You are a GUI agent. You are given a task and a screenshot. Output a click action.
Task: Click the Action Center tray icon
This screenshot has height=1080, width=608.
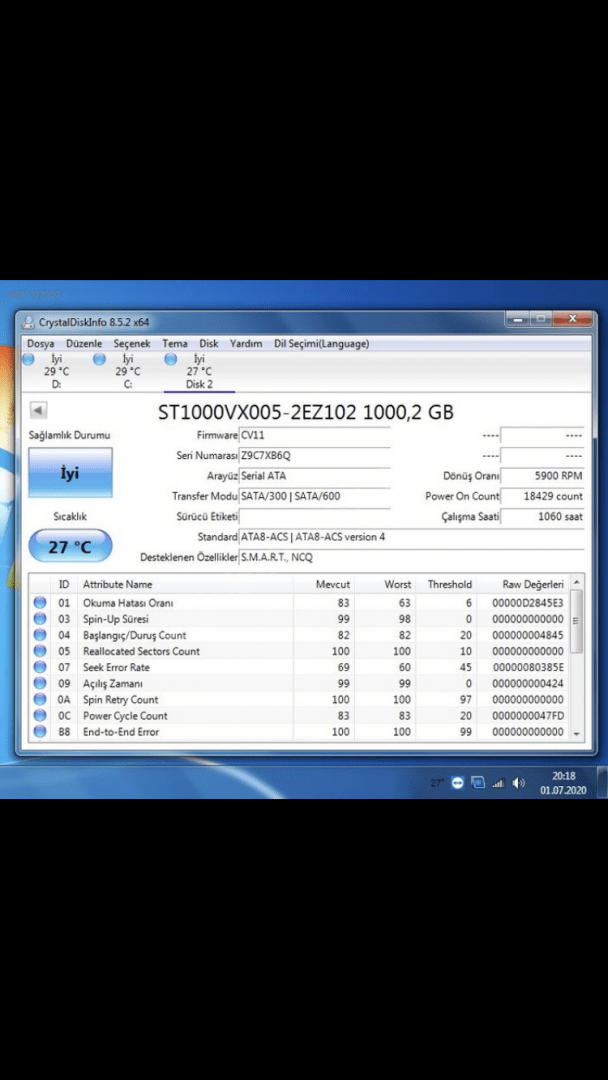(478, 783)
